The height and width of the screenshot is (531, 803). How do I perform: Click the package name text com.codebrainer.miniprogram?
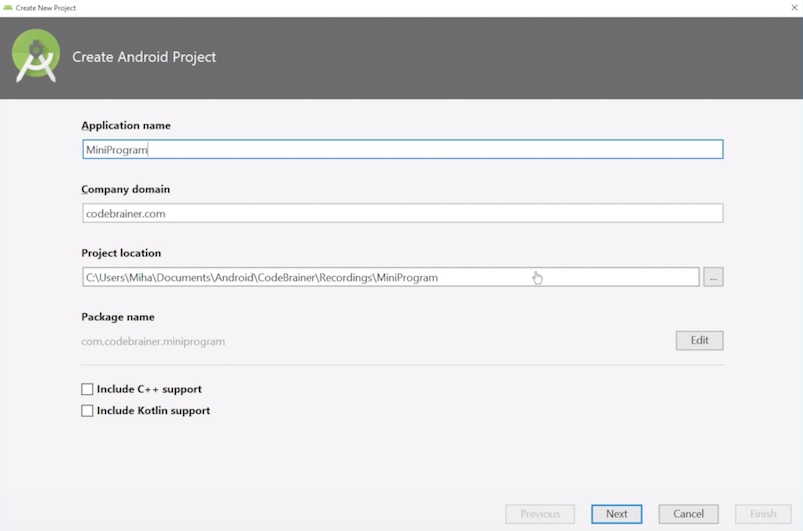tap(153, 342)
